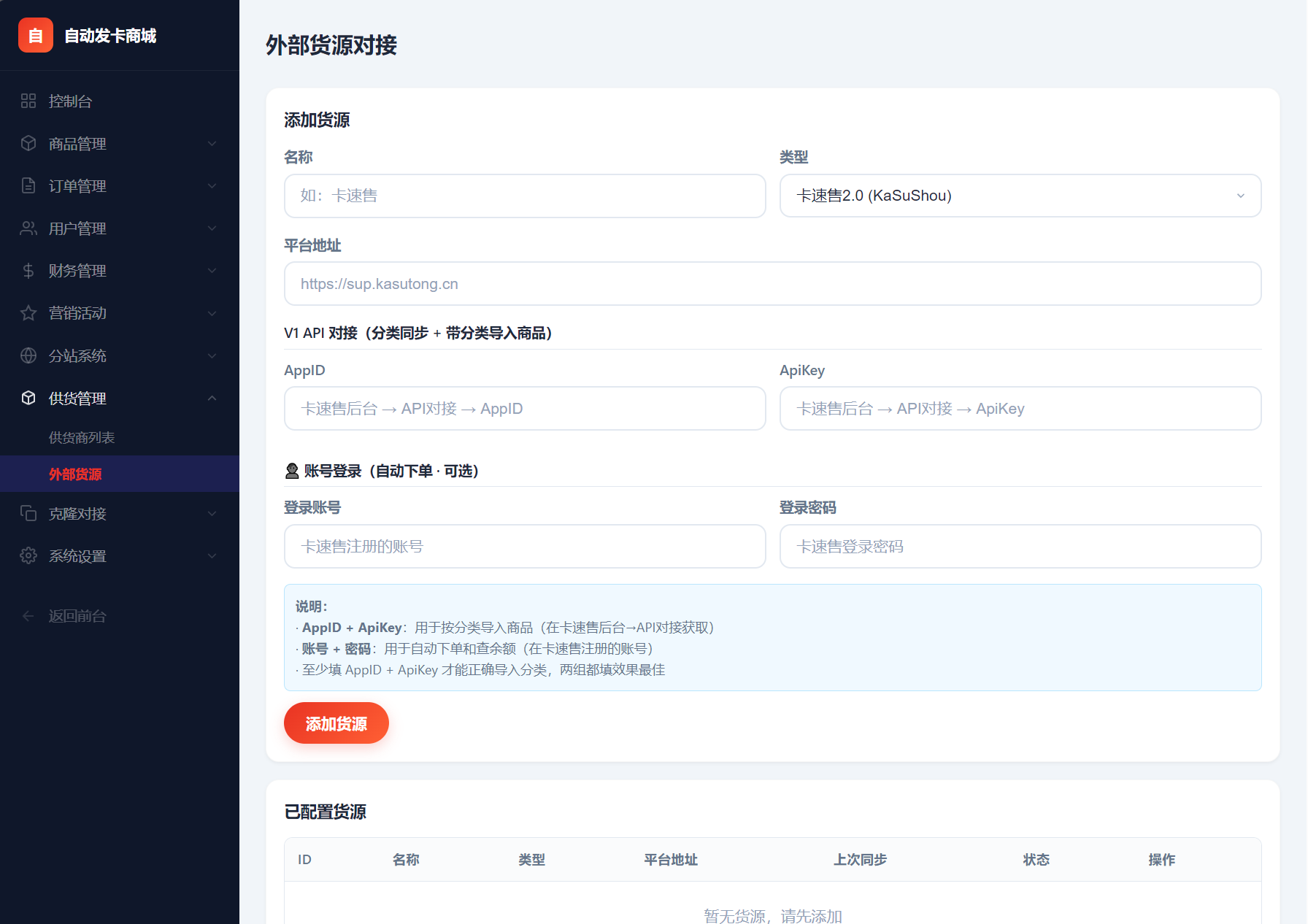
Task: Open 系统设置 via the gear icon
Action: [x=28, y=555]
